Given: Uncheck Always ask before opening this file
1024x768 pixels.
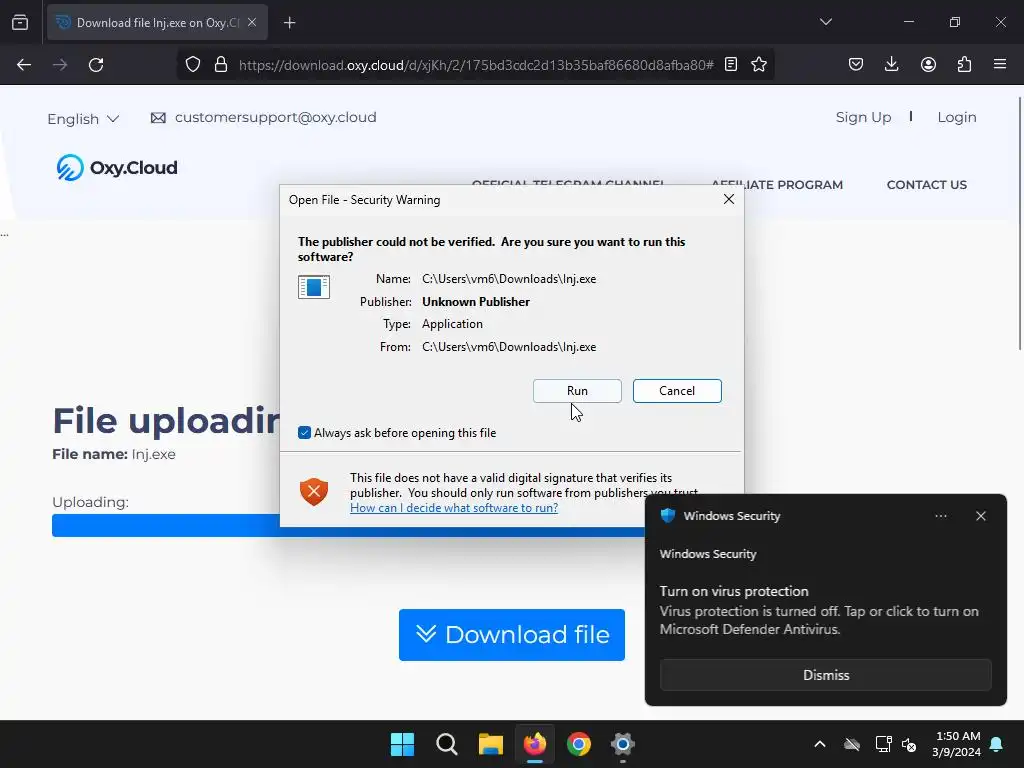Looking at the screenshot, I should point(304,432).
